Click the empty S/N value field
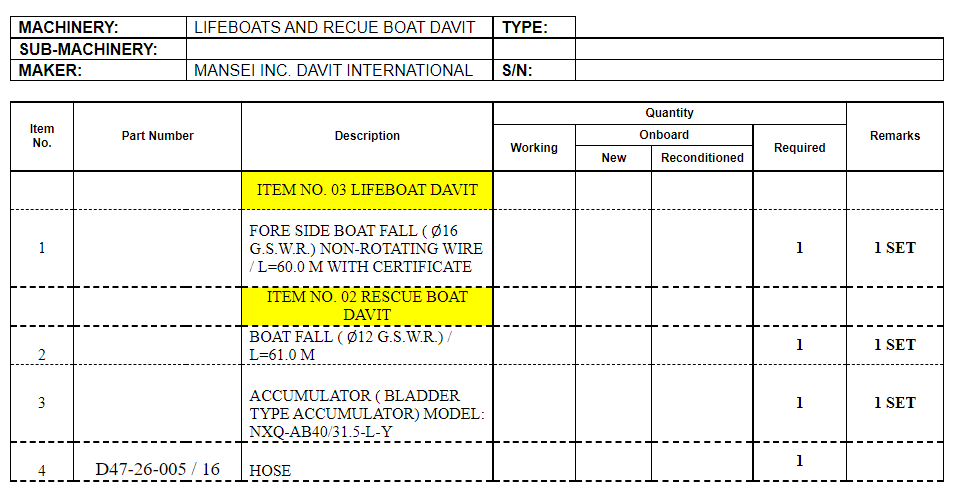The width and height of the screenshot is (957, 494). tap(759, 71)
